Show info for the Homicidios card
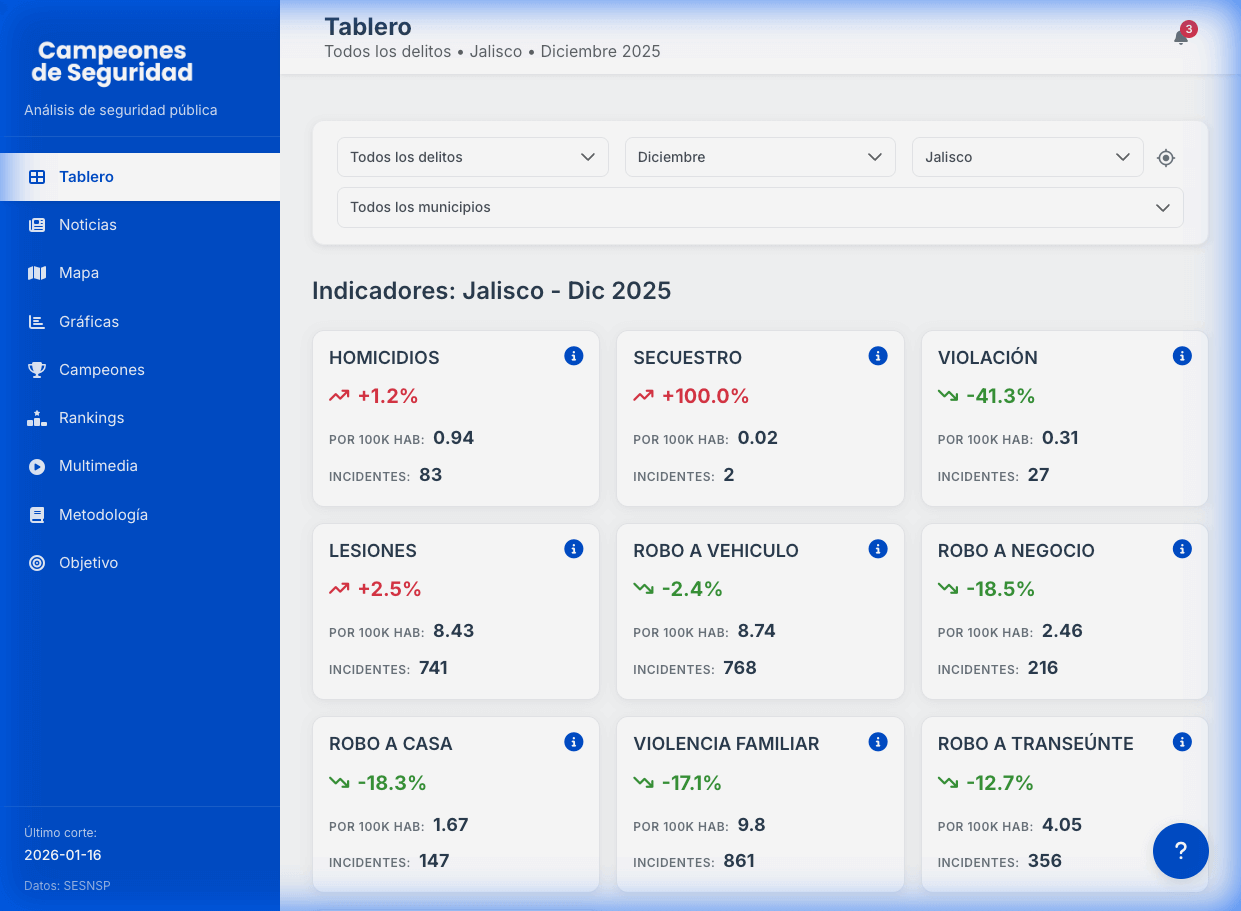Image resolution: width=1241 pixels, height=911 pixels. tap(573, 356)
